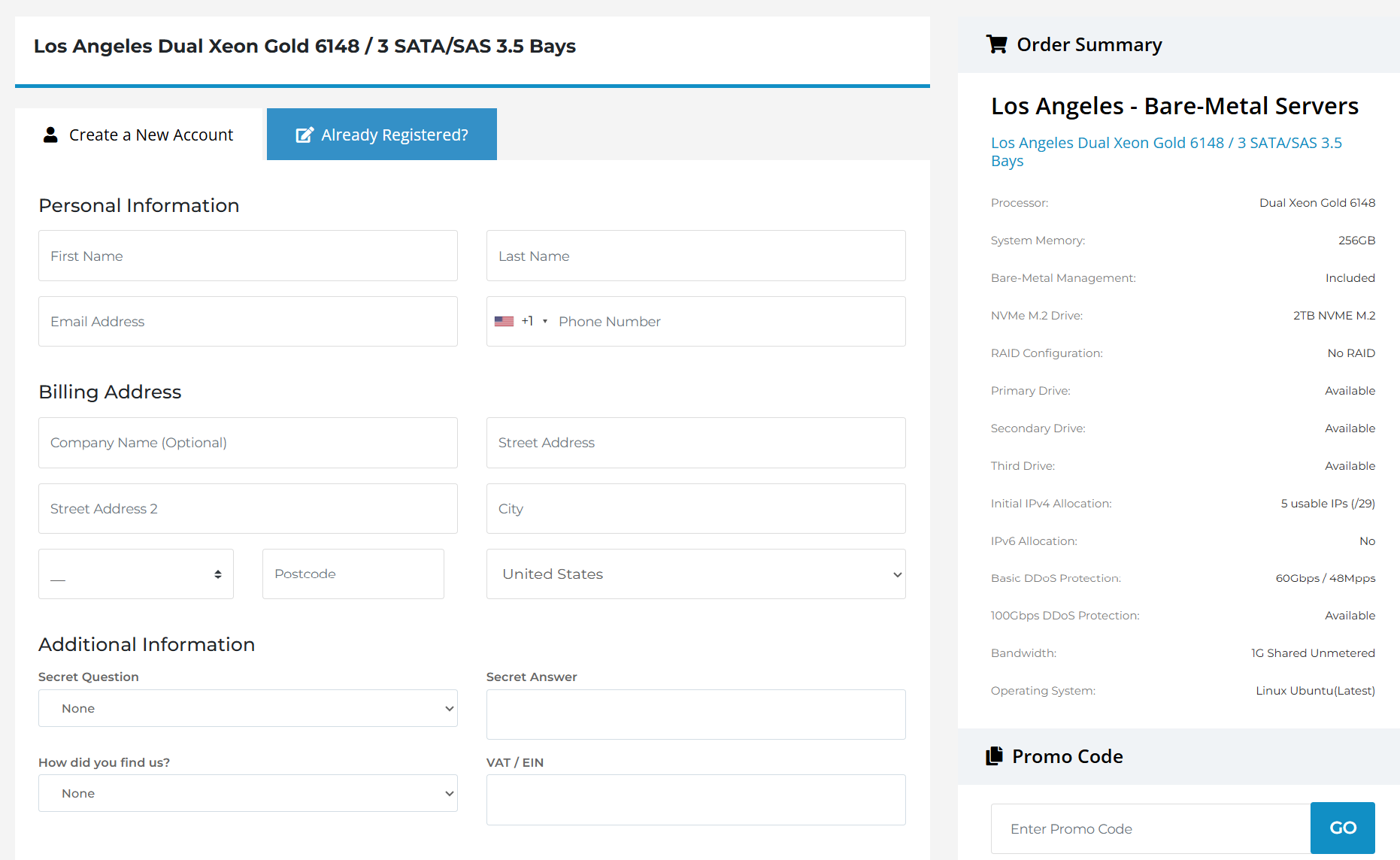
Task: Click the shopping cart icon in Order Summary
Action: pyautogui.click(x=996, y=44)
